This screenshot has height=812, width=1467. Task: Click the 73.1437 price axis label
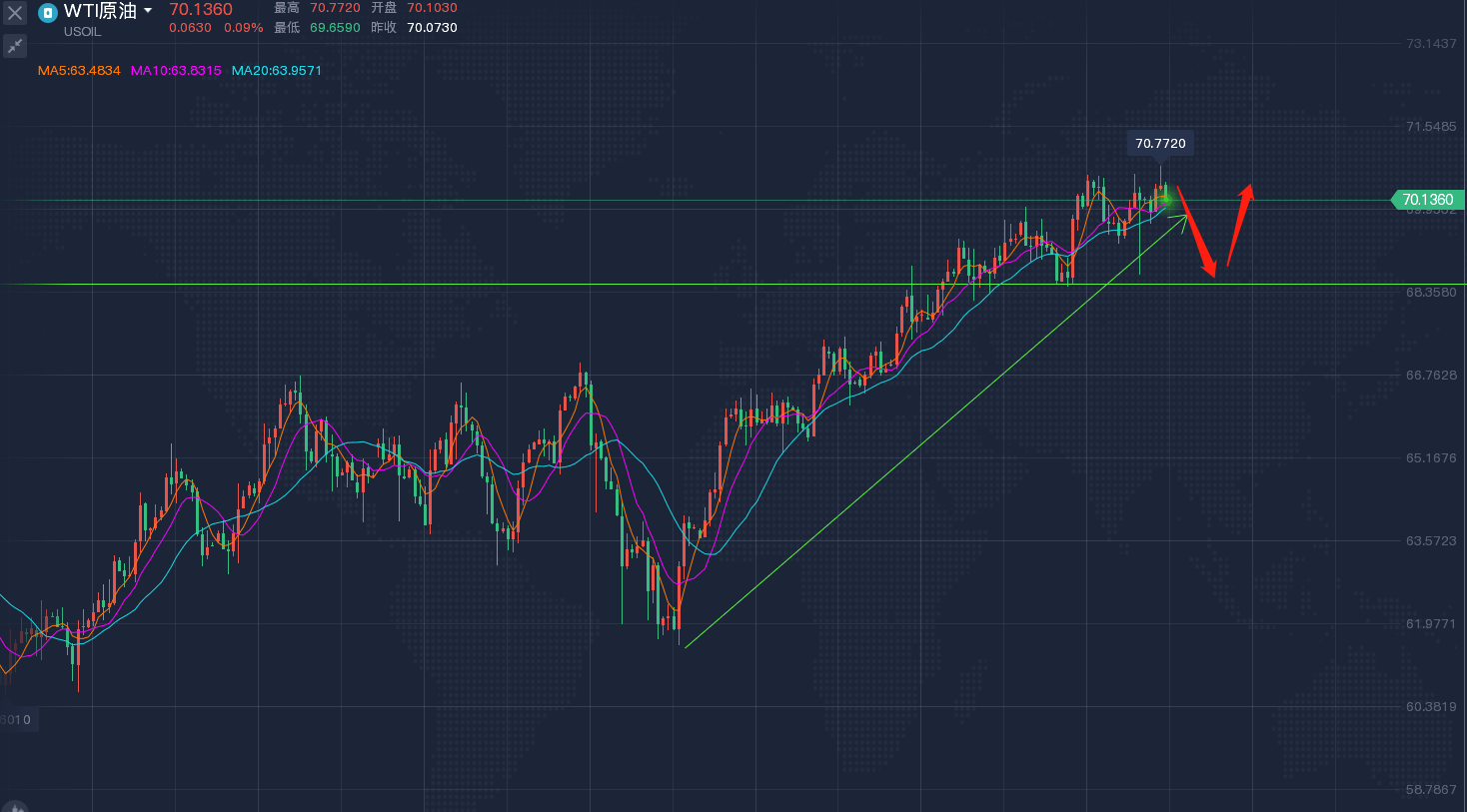click(1431, 44)
